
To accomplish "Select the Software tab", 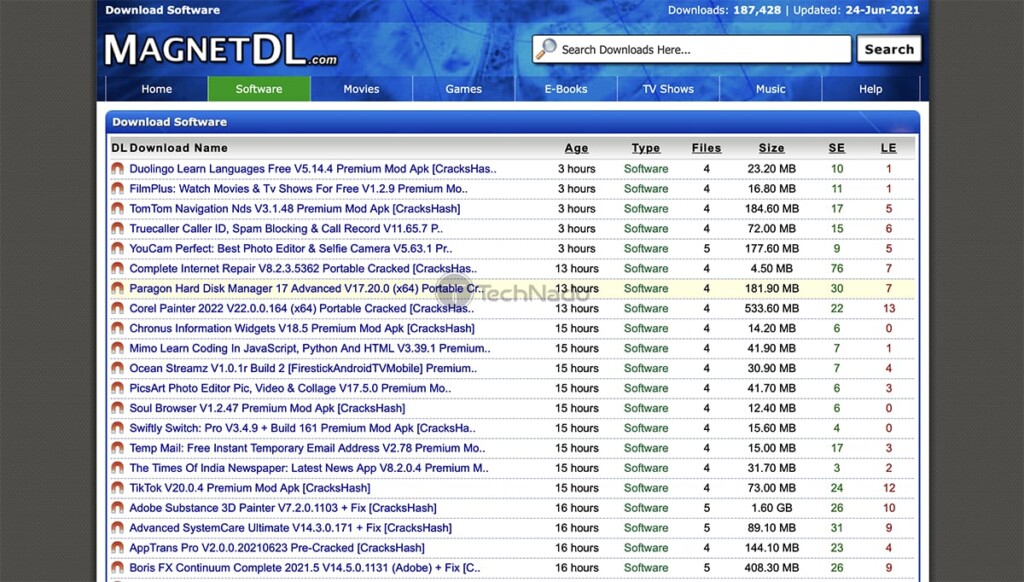I will [259, 89].
